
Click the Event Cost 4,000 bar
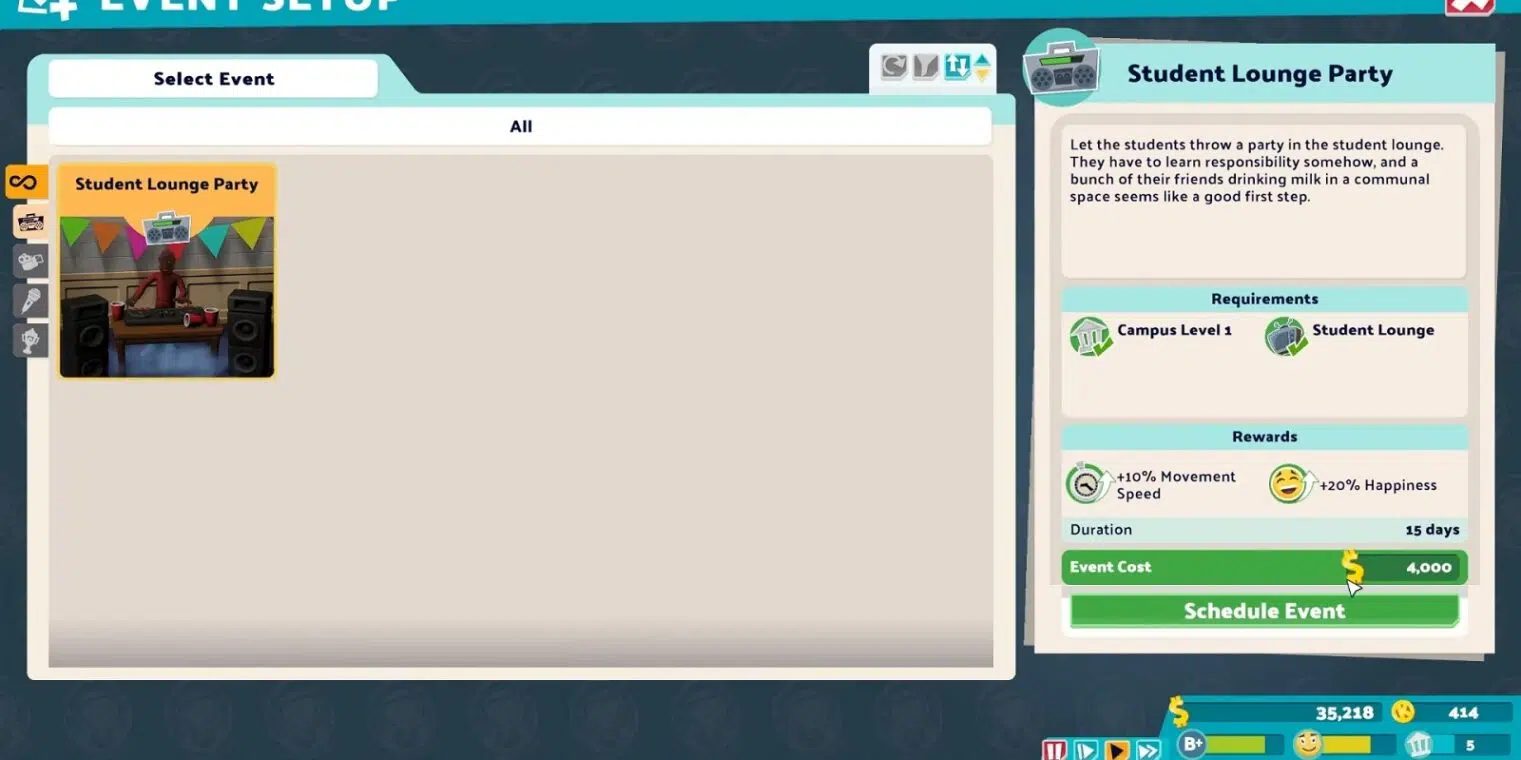pyautogui.click(x=1264, y=567)
